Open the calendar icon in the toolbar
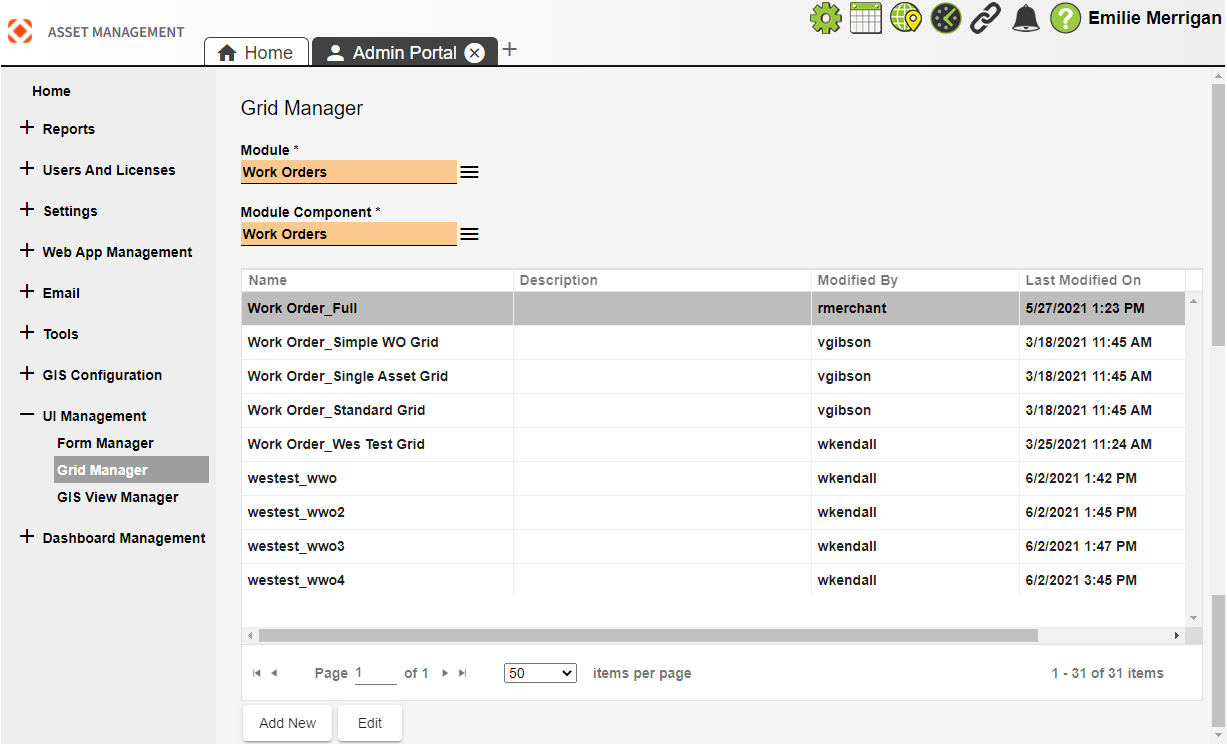Screen dimensions: 1227x745 [x=865, y=17]
